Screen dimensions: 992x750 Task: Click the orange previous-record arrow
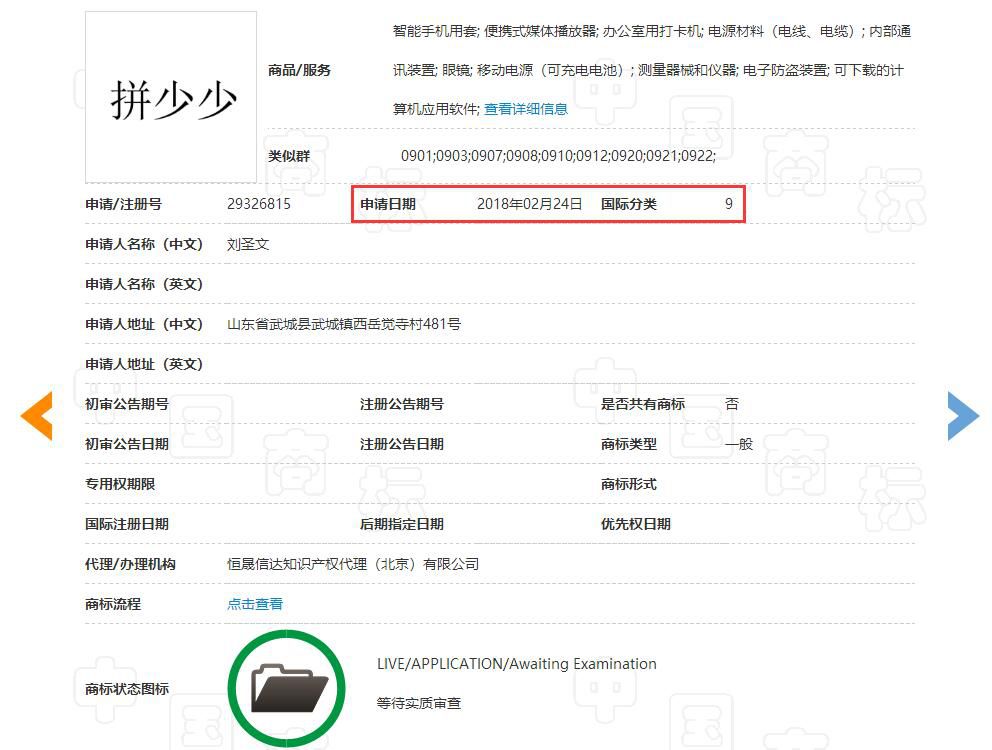(37, 416)
